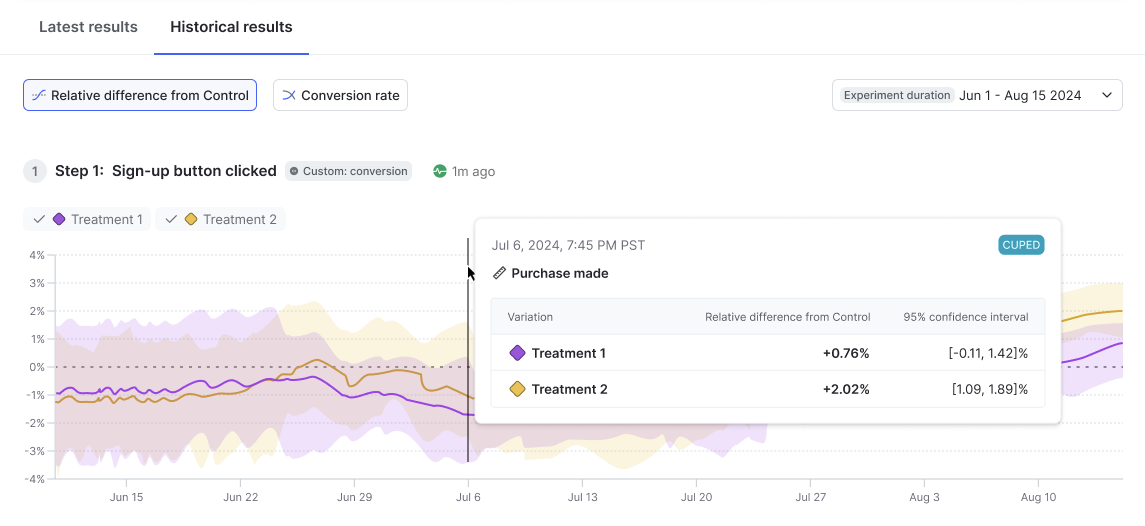Click the CUPED badge in tooltip
The width and height of the screenshot is (1145, 526).
pyautogui.click(x=1022, y=245)
